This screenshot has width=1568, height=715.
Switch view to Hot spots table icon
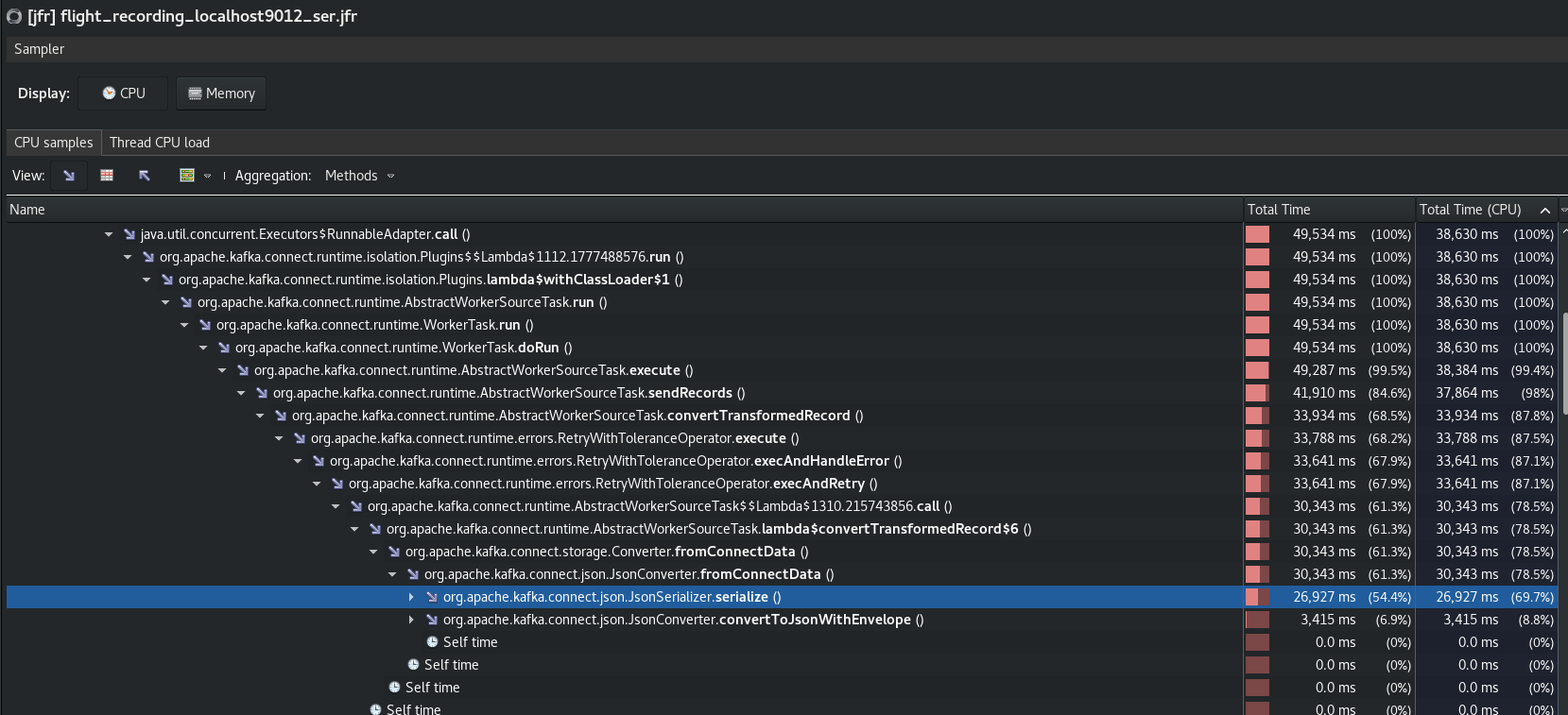point(107,176)
